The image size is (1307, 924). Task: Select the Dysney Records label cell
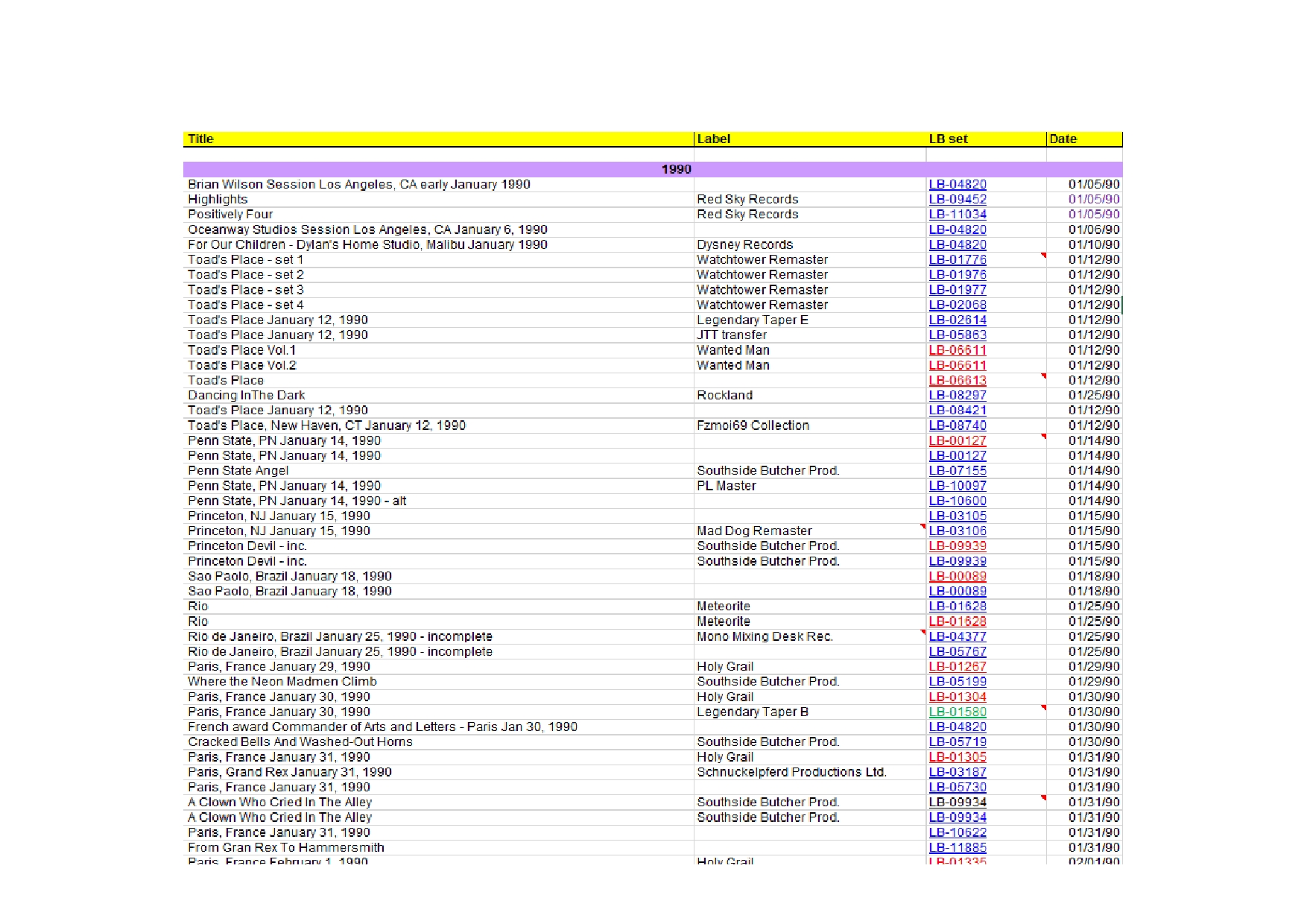[810, 244]
